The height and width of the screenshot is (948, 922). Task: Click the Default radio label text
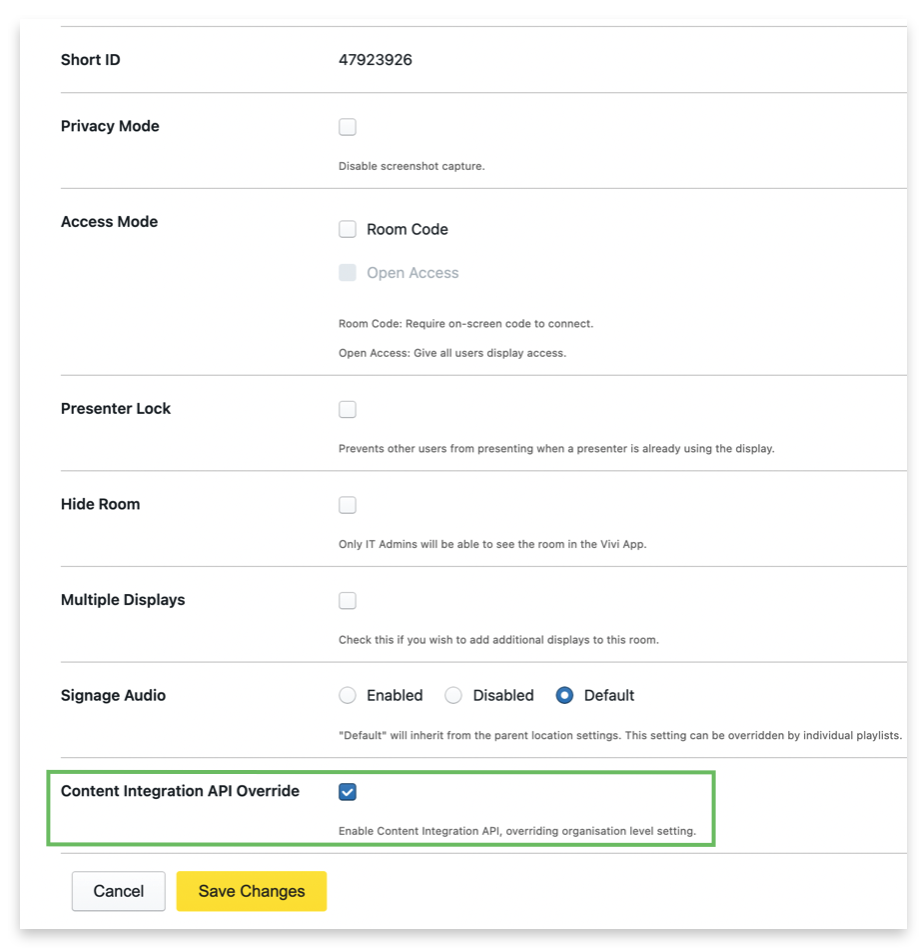[609, 696]
